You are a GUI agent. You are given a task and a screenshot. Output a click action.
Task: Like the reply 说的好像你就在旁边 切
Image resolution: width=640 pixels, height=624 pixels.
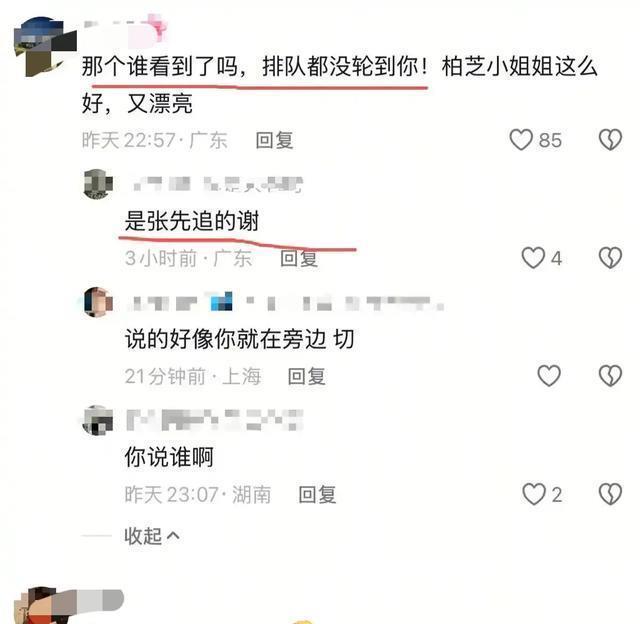point(549,375)
